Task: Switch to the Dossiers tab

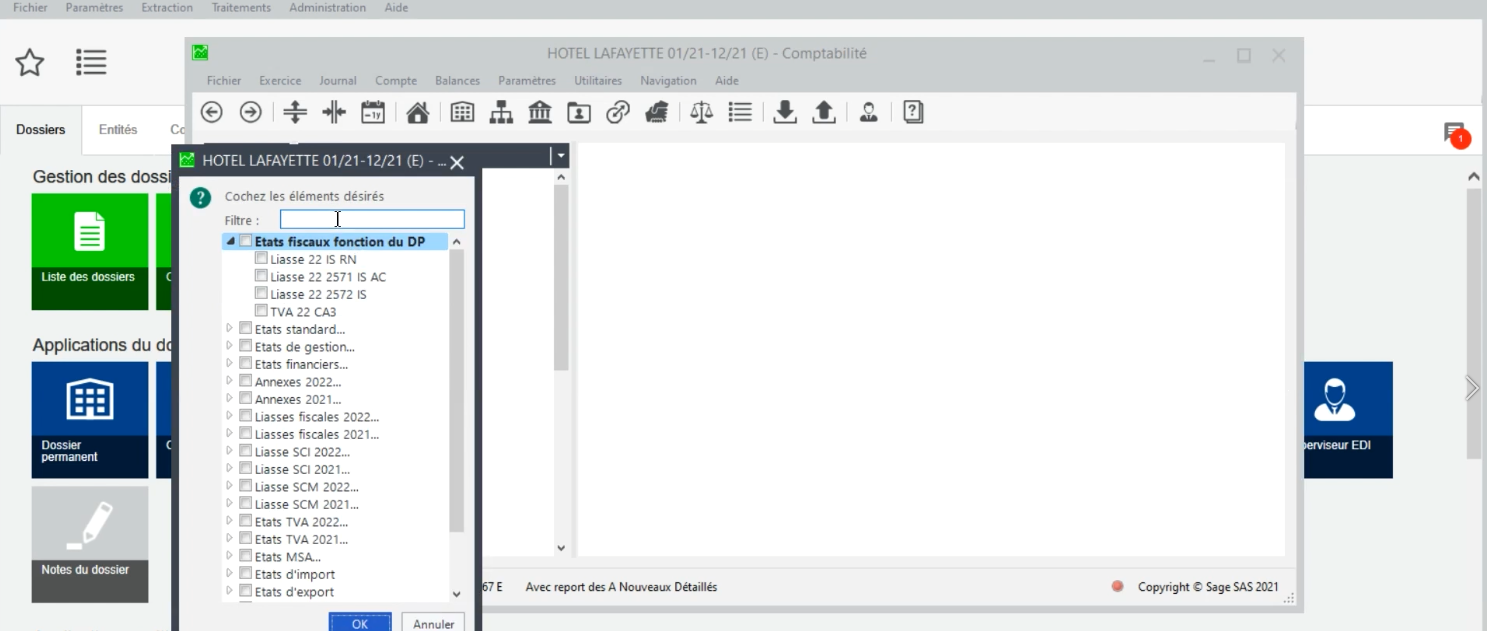Action: [41, 130]
